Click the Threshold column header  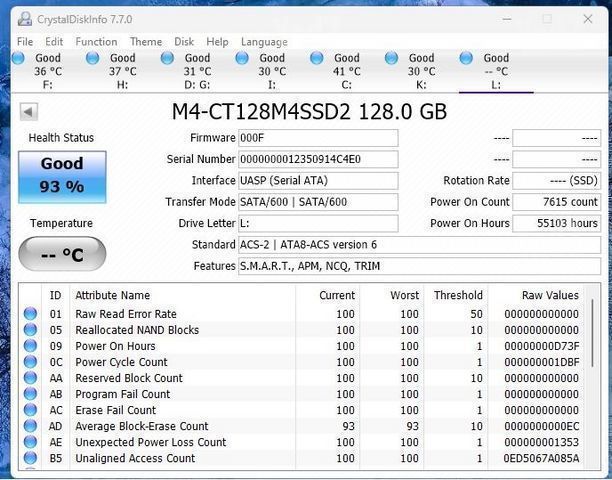click(458, 295)
